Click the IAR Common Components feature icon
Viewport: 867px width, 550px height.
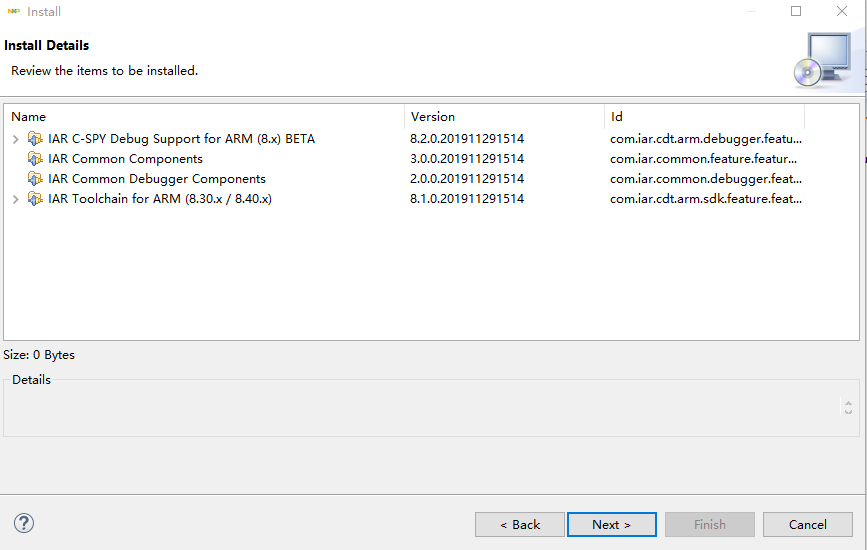[35, 159]
